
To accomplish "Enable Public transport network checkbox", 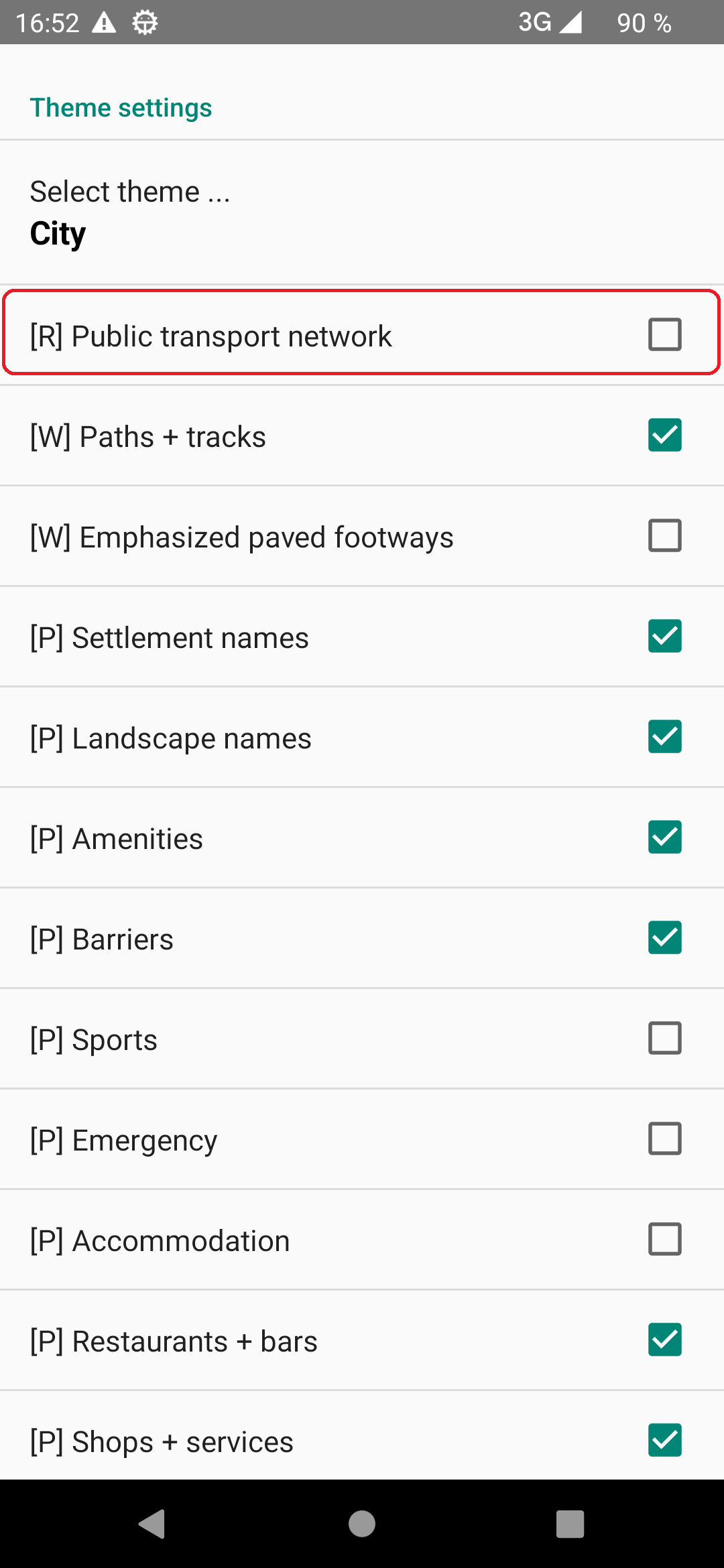I will (x=664, y=334).
